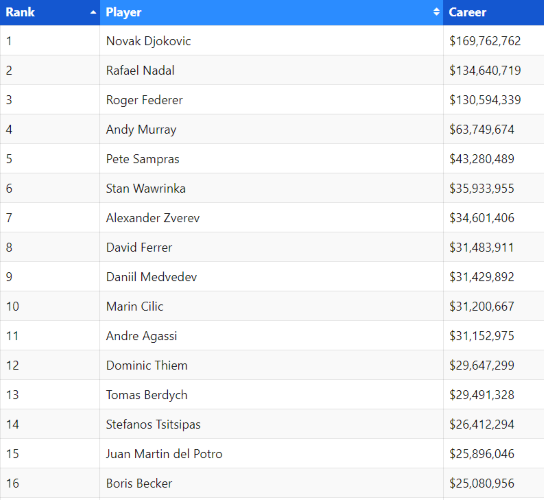The height and width of the screenshot is (500, 544).
Task: Select Novak Djokovic player name
Action: pos(148,41)
